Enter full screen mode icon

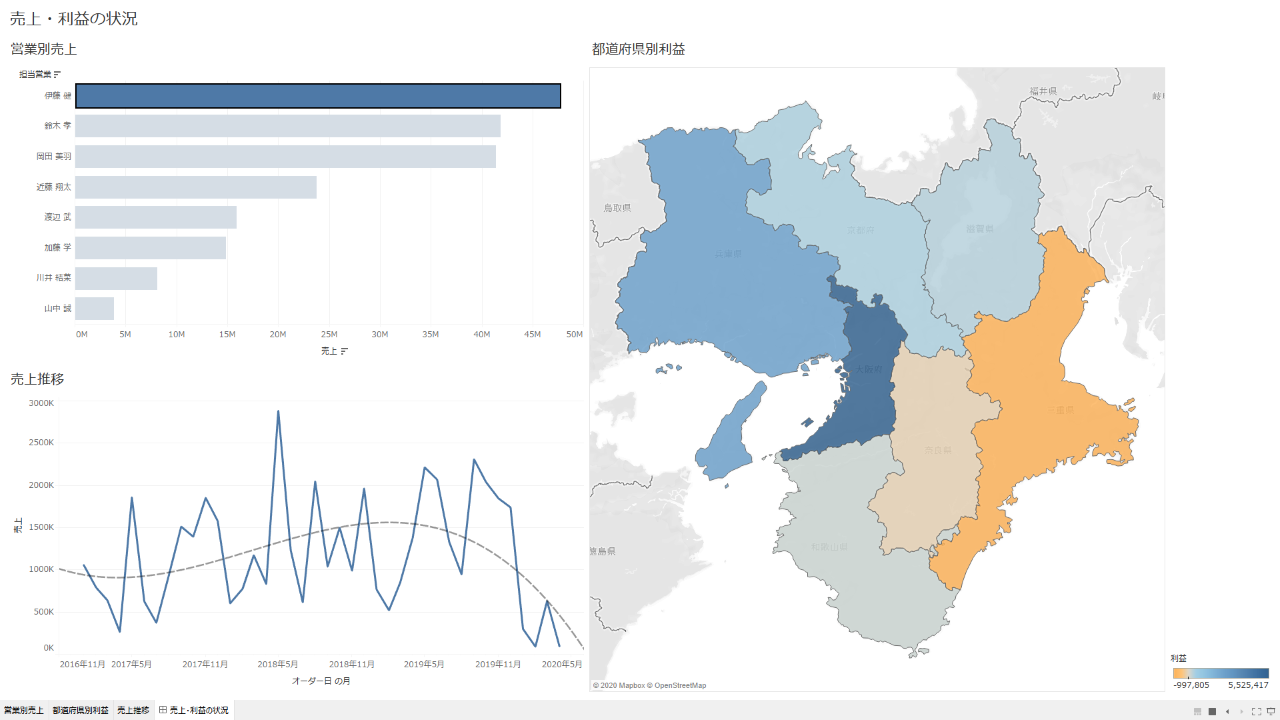(1257, 711)
